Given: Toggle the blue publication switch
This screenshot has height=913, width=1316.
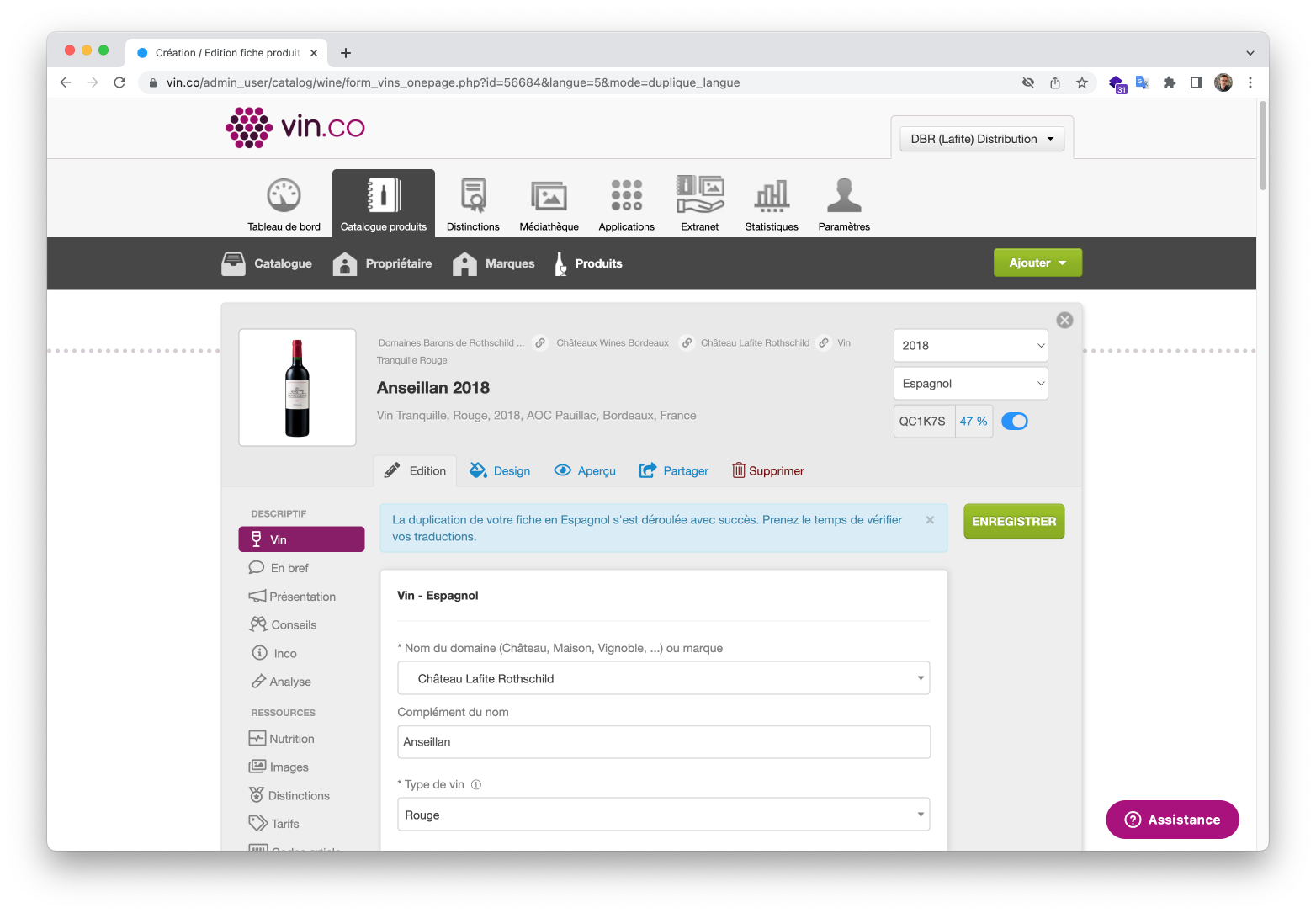Looking at the screenshot, I should pyautogui.click(x=1015, y=421).
